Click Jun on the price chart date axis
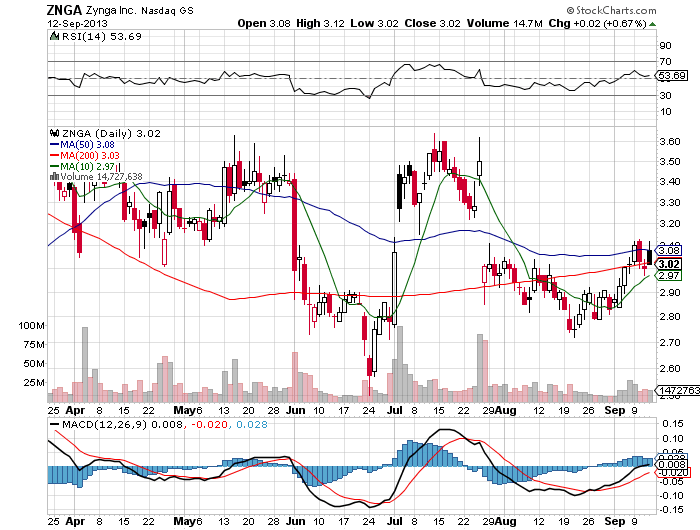Screen dimensions: 700x530 [x=296, y=410]
